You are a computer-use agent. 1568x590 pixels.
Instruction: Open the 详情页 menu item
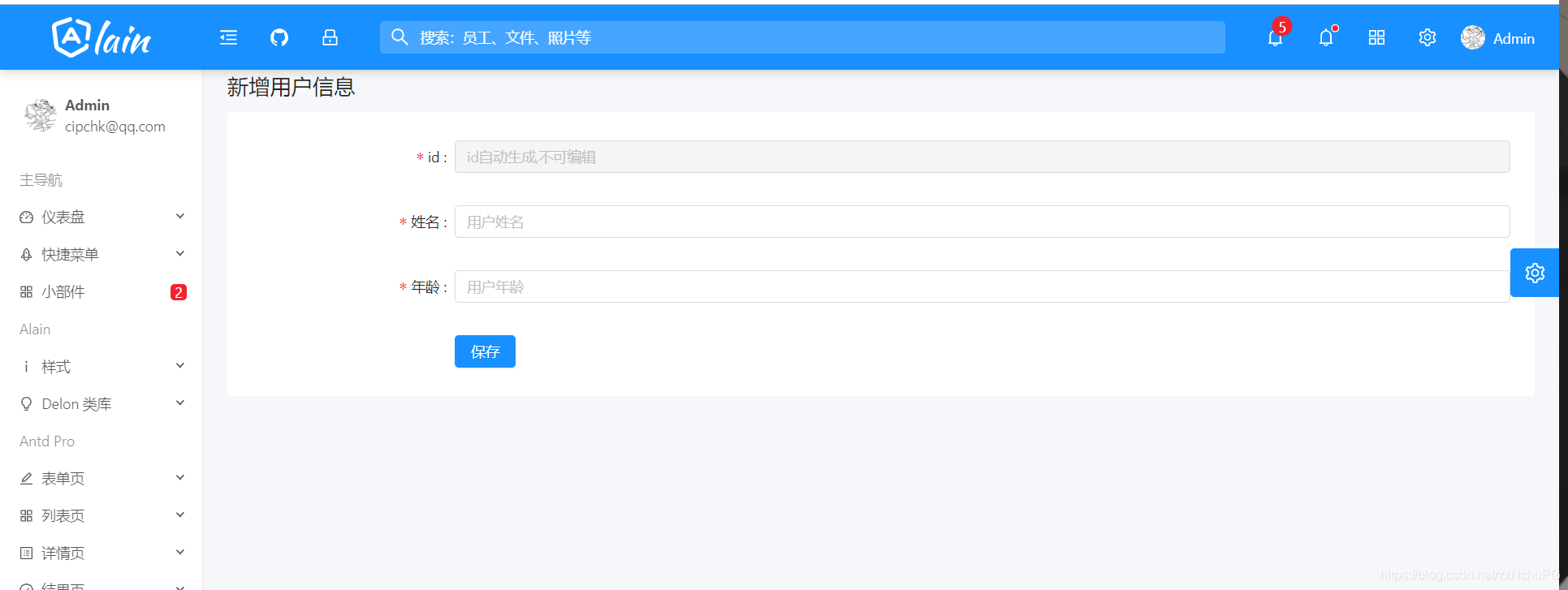click(102, 553)
